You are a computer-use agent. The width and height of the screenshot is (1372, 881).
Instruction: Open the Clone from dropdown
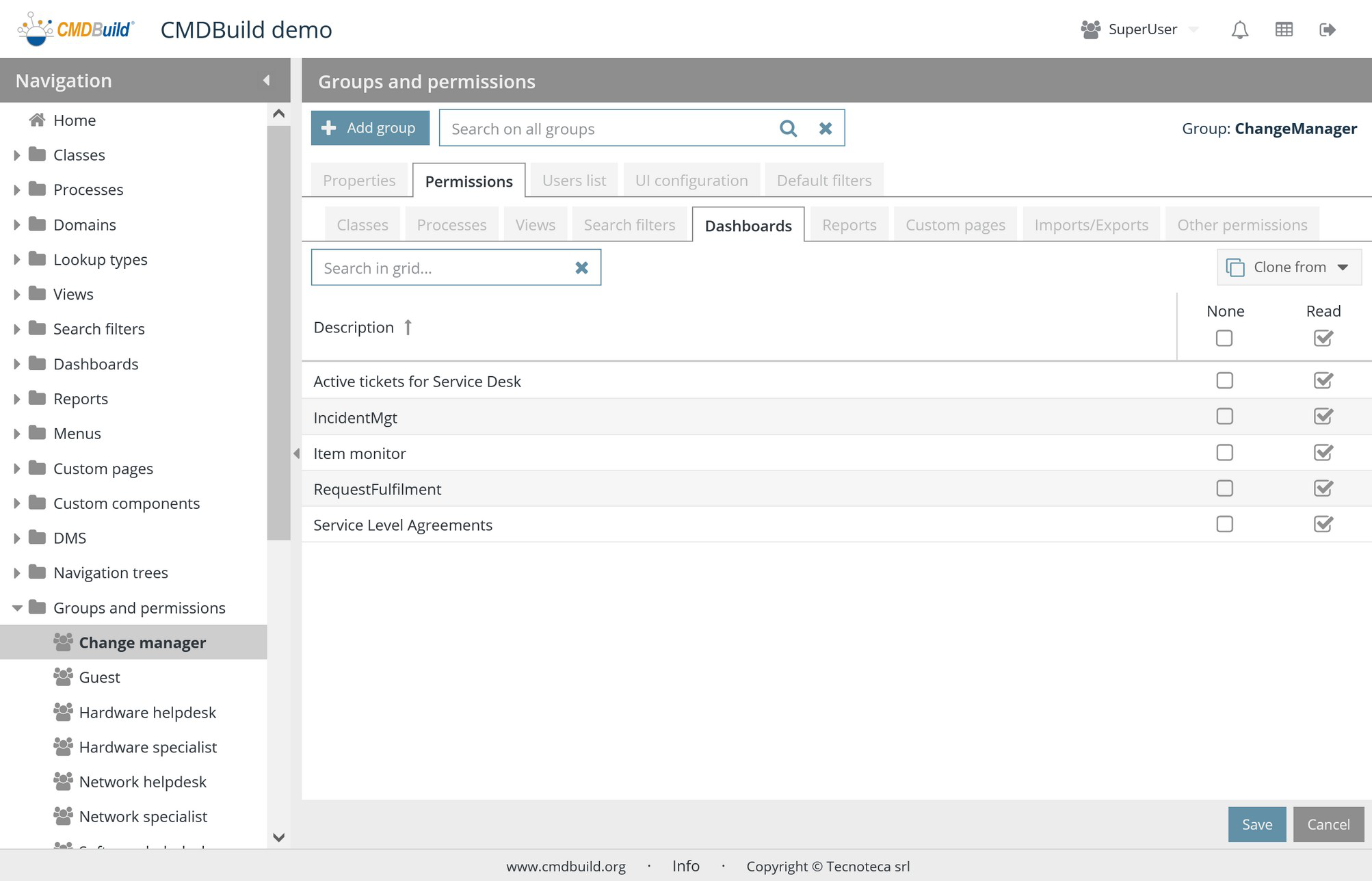tap(1289, 267)
